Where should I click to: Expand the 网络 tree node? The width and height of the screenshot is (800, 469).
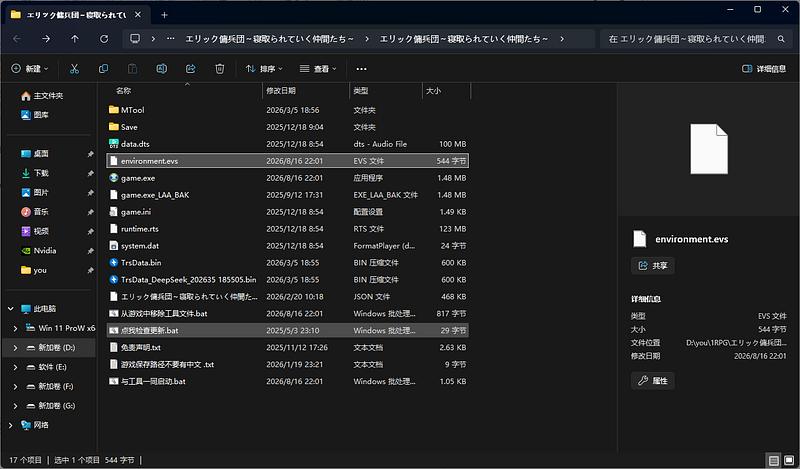[x=11, y=425]
